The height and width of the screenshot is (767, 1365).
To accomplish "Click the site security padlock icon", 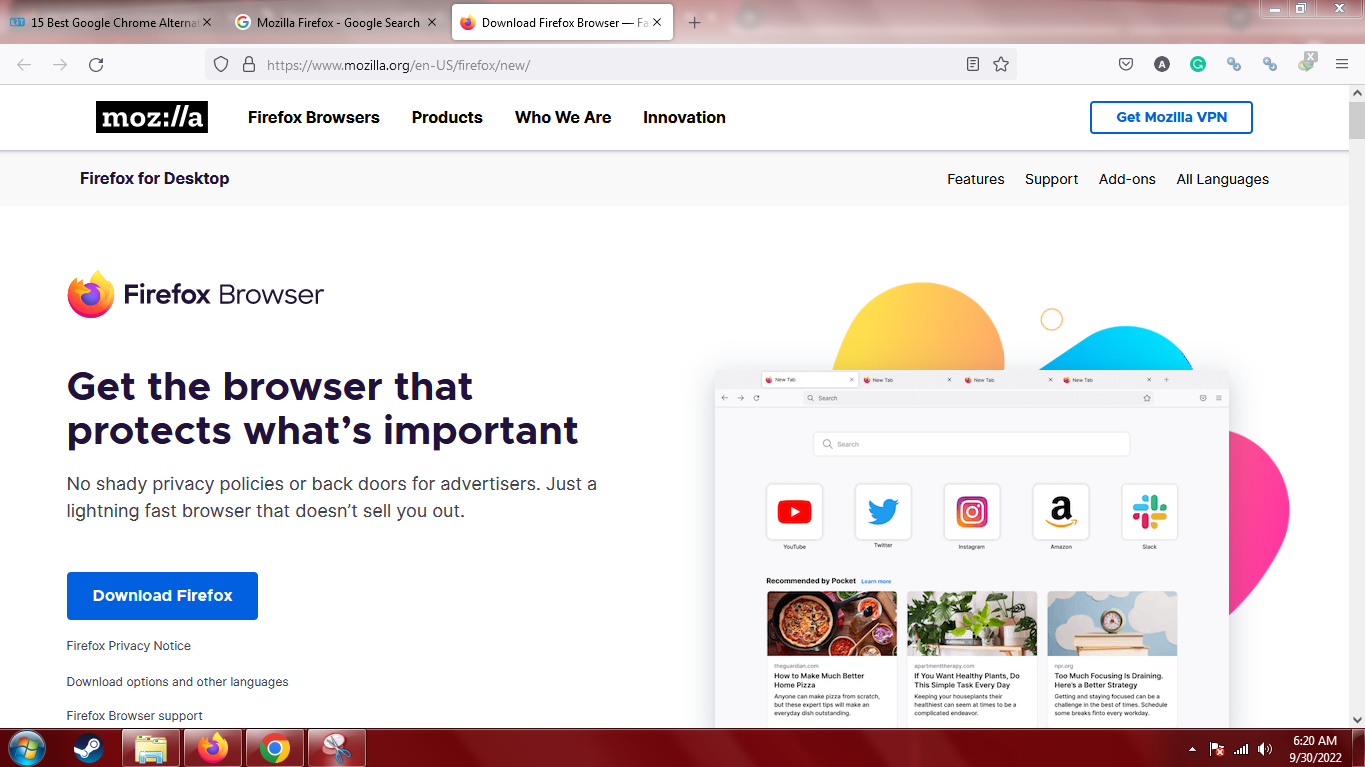I will (249, 64).
